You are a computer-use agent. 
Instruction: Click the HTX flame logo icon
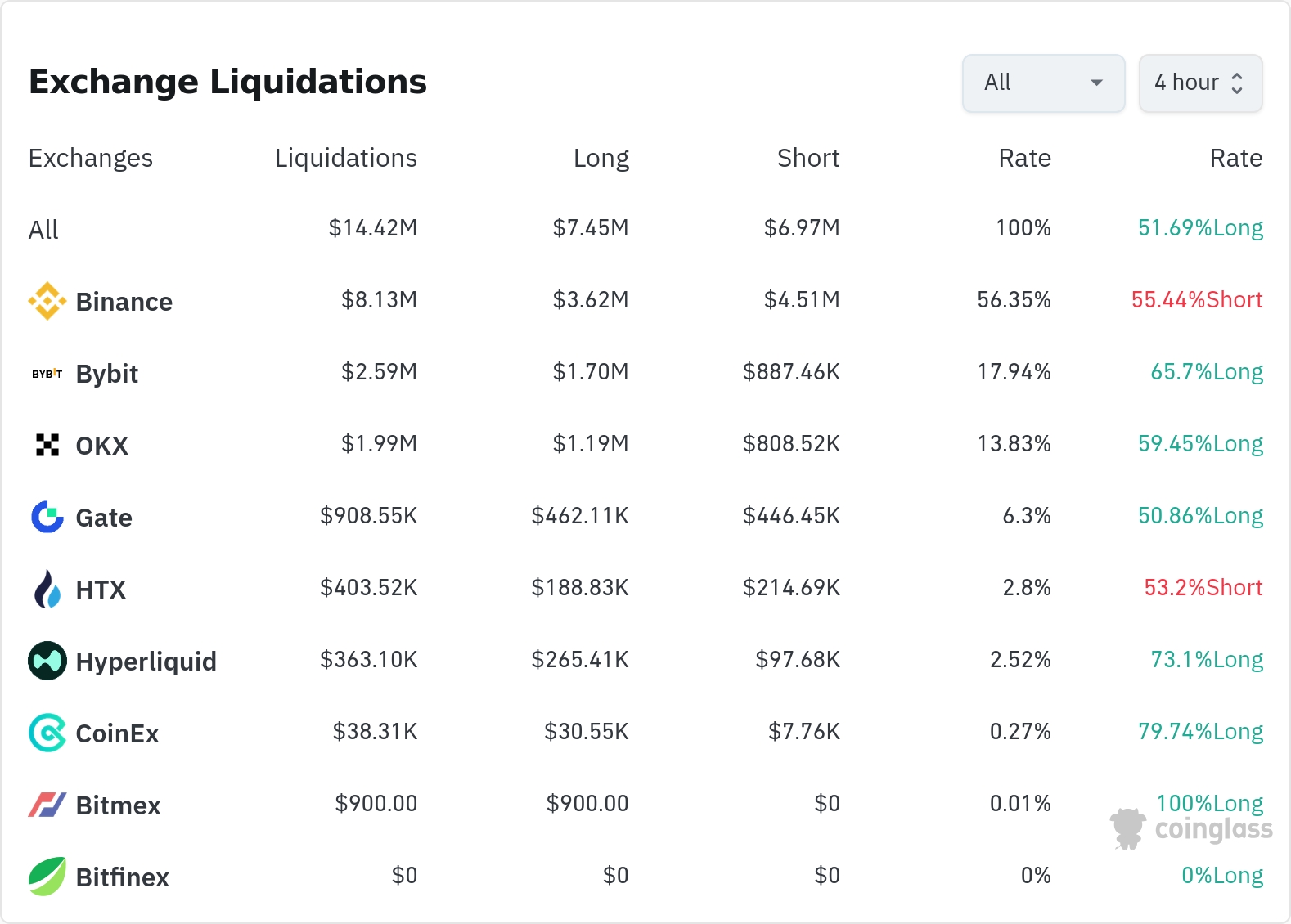47,589
